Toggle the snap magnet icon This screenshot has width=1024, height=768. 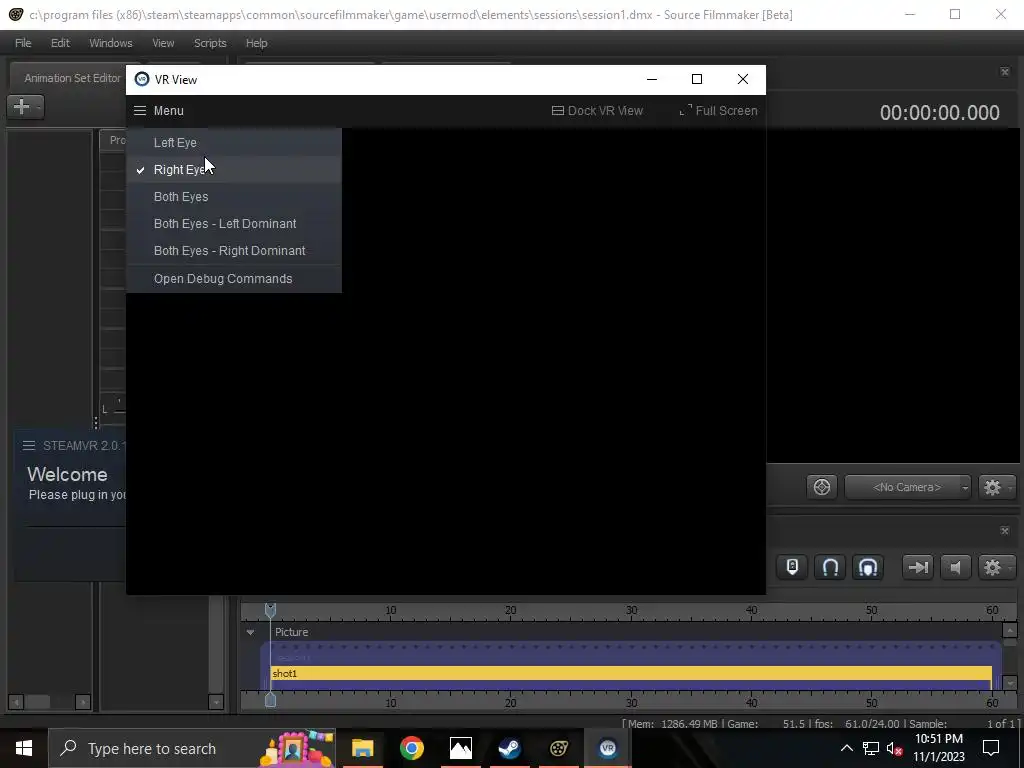pos(830,567)
